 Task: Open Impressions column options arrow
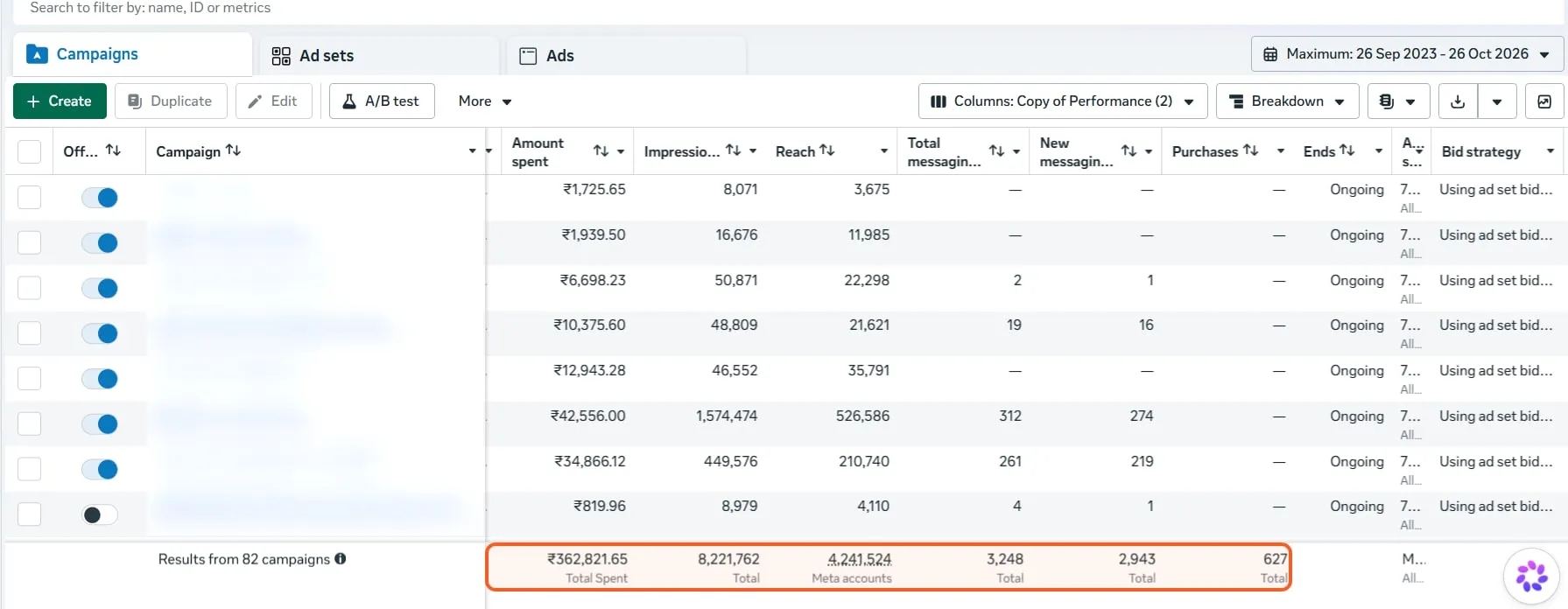pos(753,151)
